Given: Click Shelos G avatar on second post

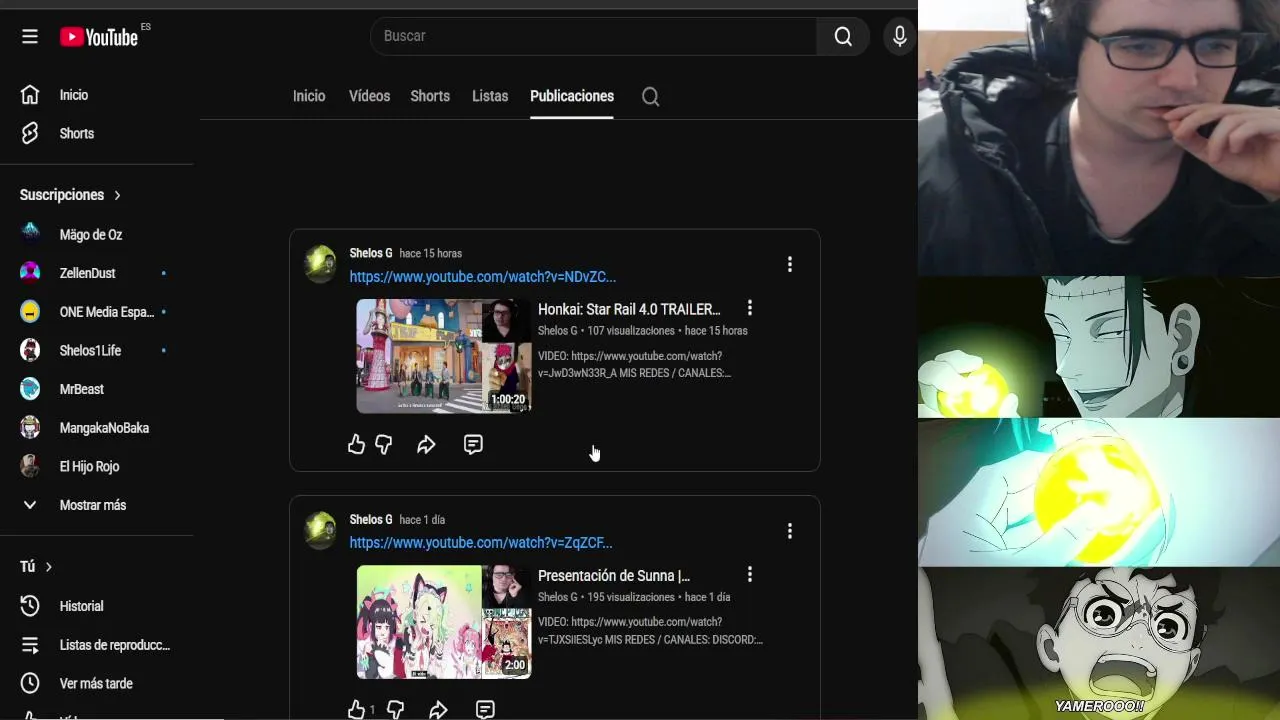Looking at the screenshot, I should (321, 531).
